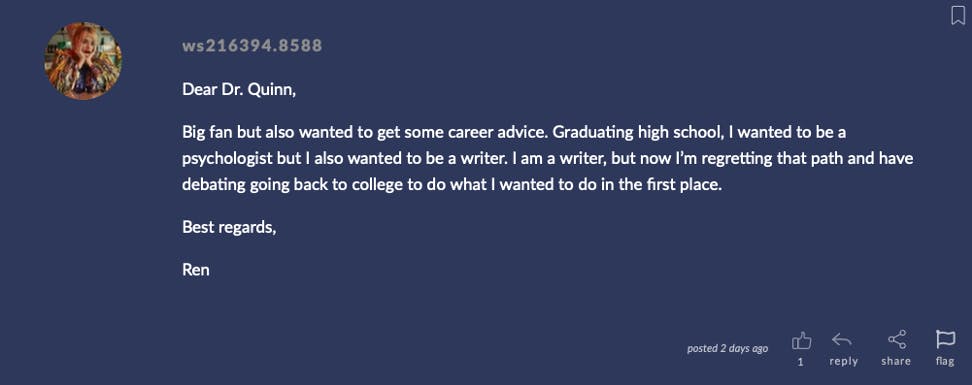Image resolution: width=972 pixels, height=385 pixels.
Task: Click the share network icon
Action: (896, 339)
